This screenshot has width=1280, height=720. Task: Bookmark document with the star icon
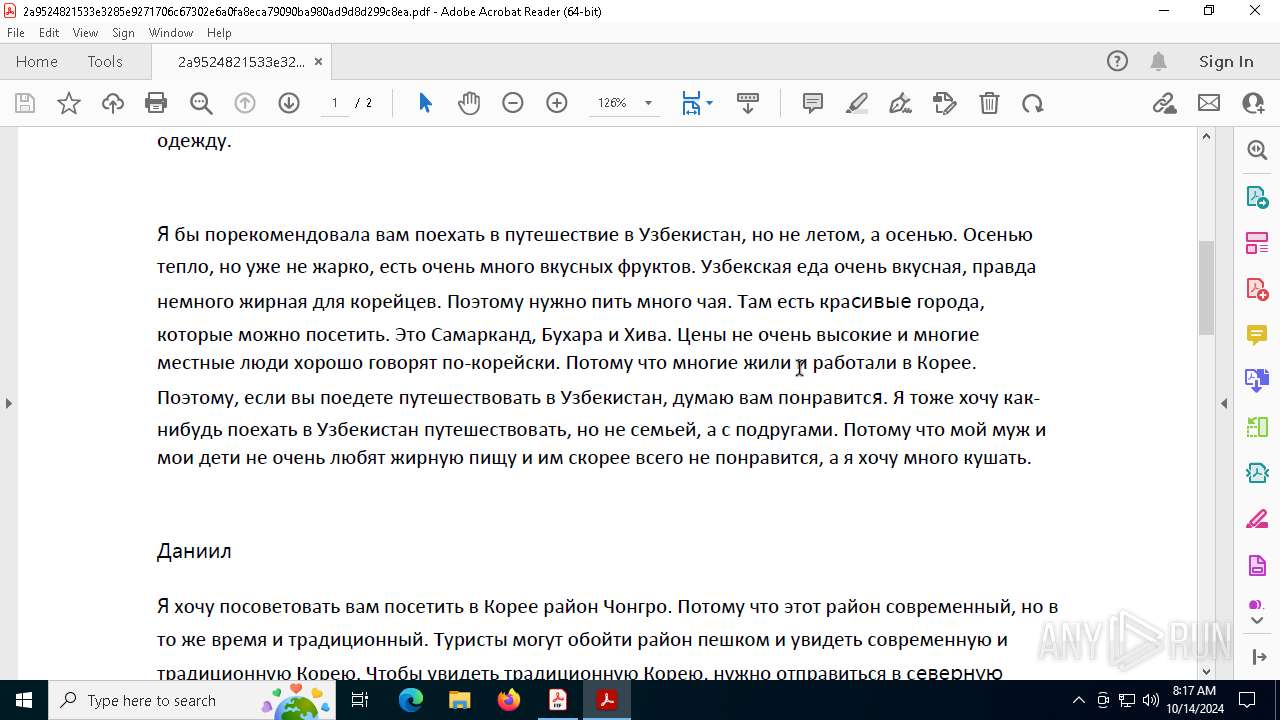click(69, 103)
